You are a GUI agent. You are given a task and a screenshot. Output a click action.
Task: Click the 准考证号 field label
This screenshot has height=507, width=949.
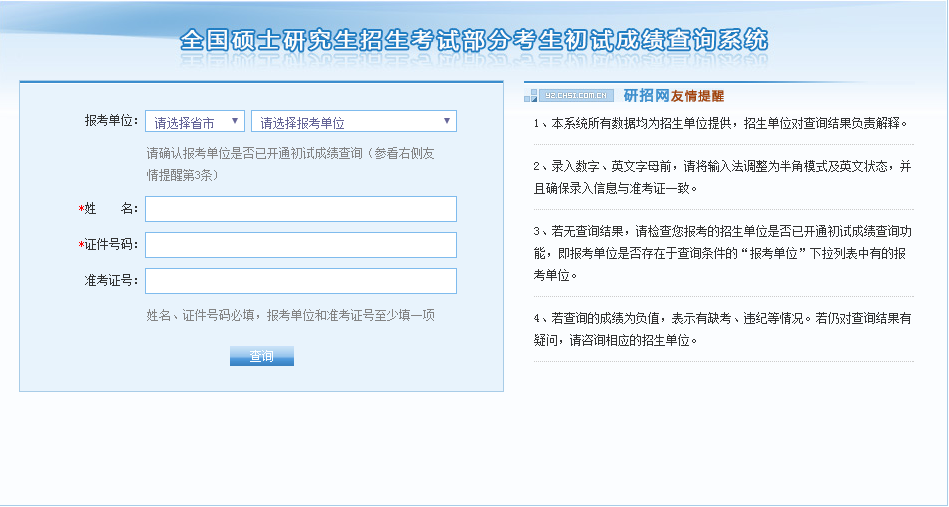click(x=111, y=281)
